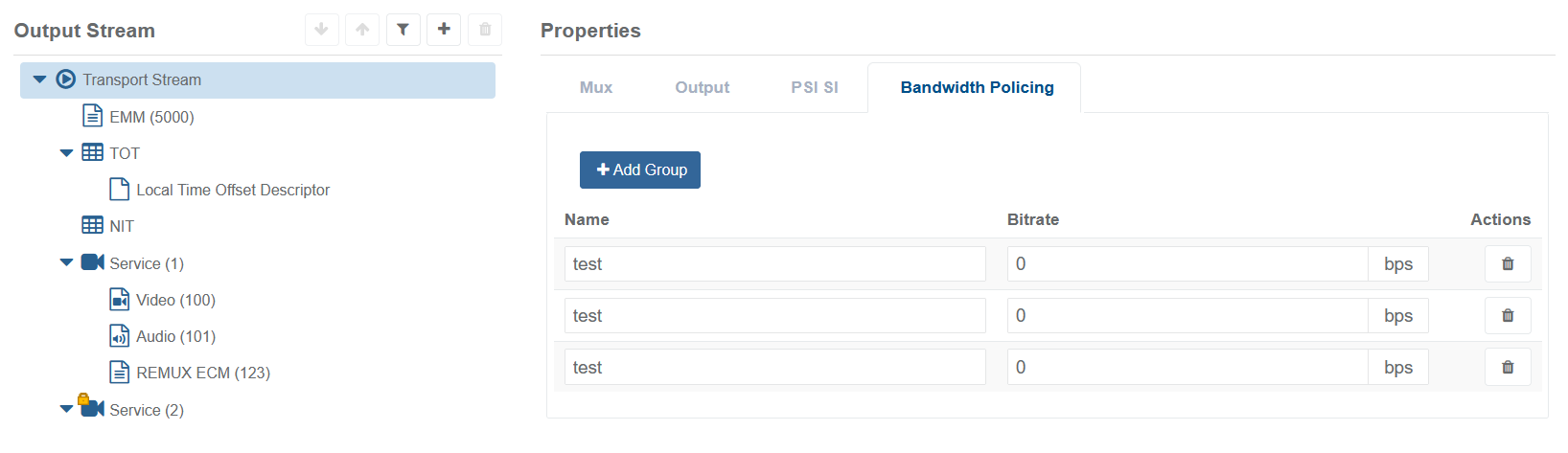1568x453 pixels.
Task: Collapse the Service (1) node
Action: [66, 262]
